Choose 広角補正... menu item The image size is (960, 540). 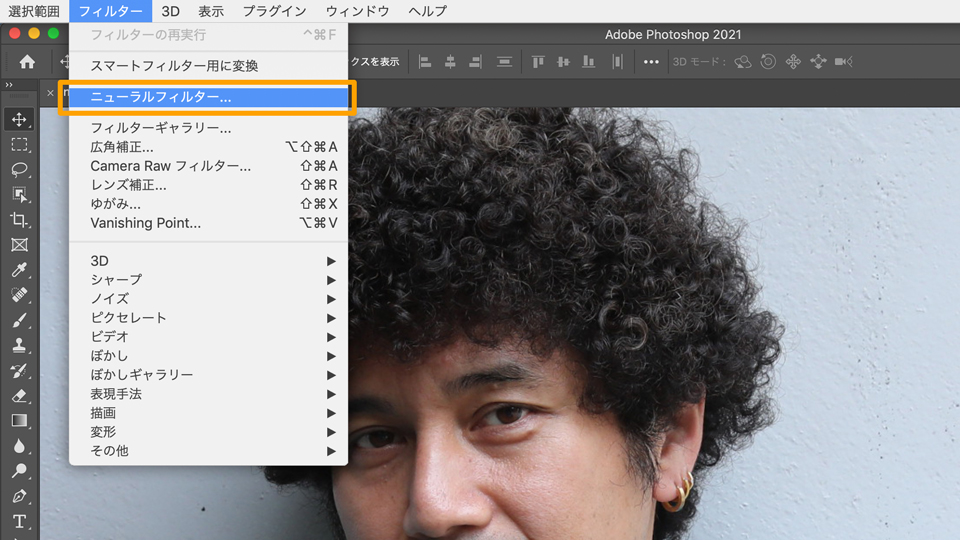pos(208,147)
